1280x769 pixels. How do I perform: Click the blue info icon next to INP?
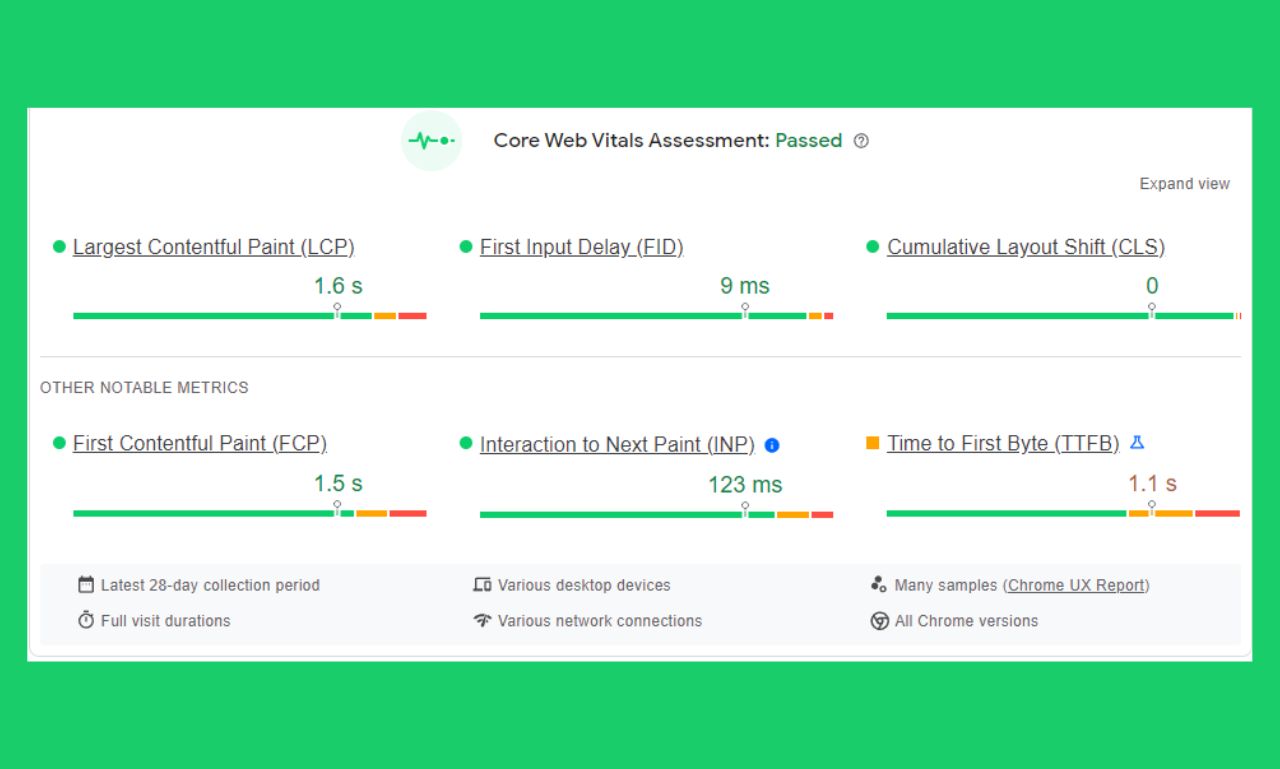pyautogui.click(x=771, y=447)
